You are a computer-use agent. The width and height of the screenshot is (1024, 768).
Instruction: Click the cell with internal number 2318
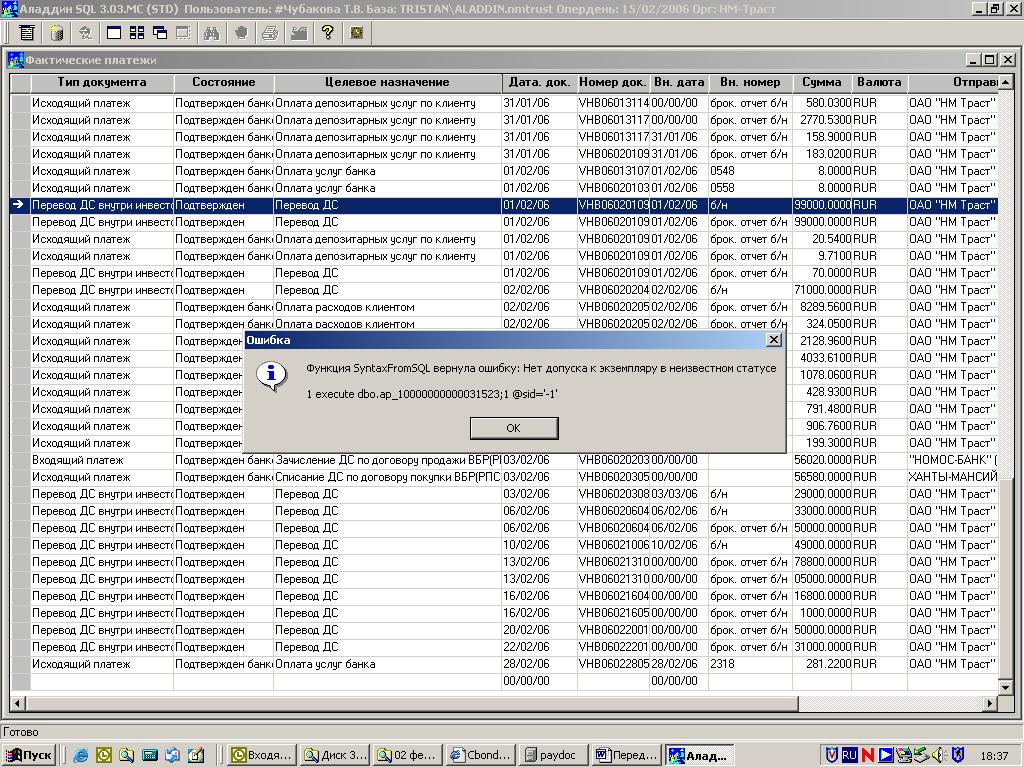pos(750,664)
